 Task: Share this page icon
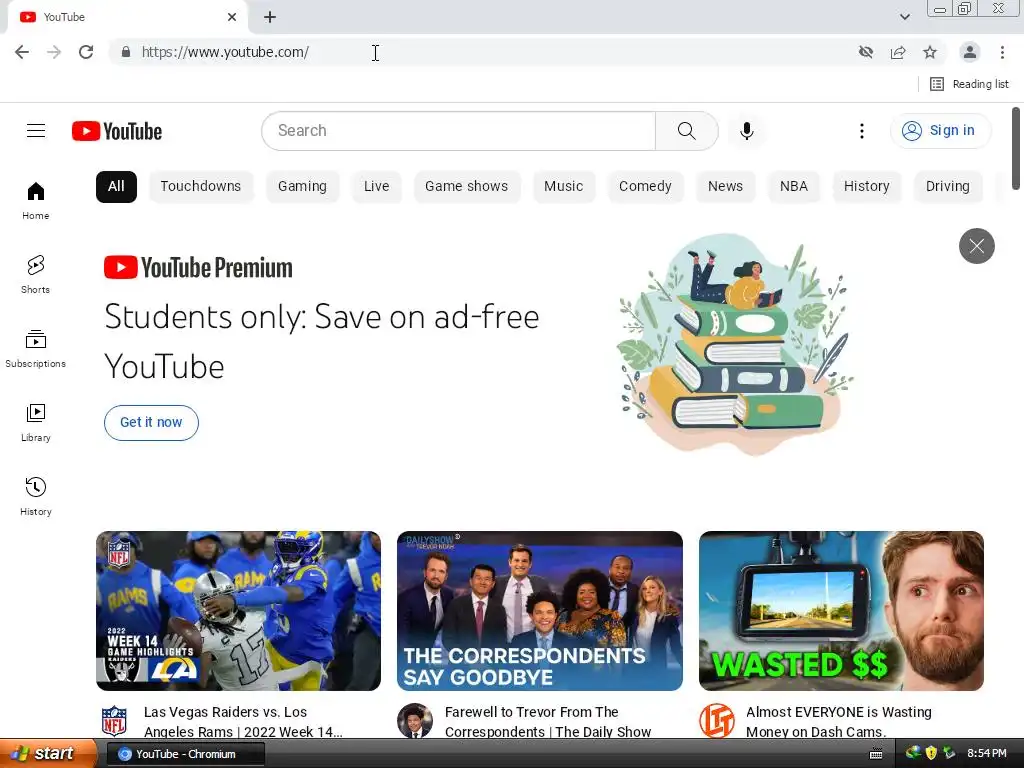coord(898,52)
